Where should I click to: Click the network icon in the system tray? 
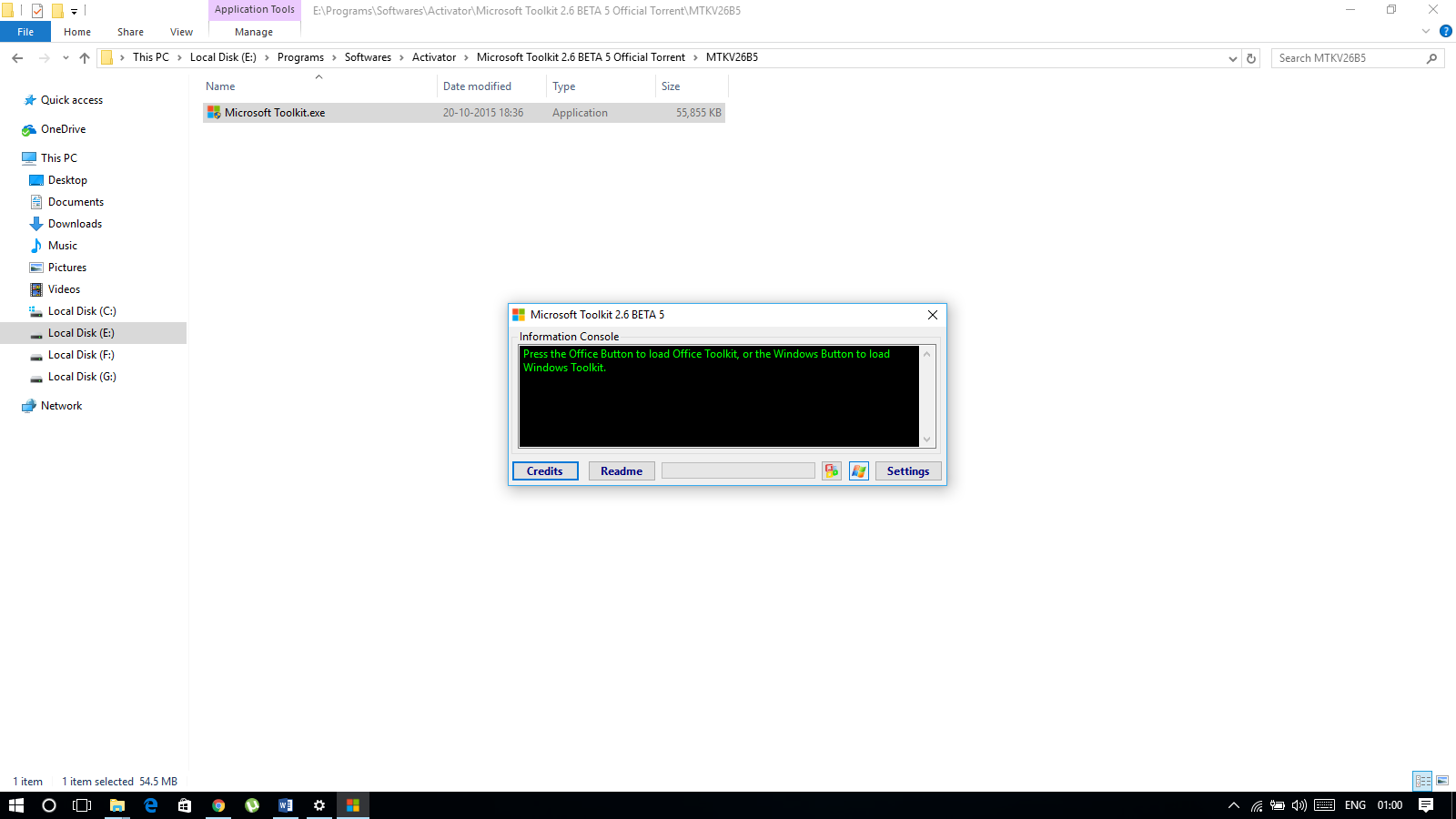(1255, 804)
